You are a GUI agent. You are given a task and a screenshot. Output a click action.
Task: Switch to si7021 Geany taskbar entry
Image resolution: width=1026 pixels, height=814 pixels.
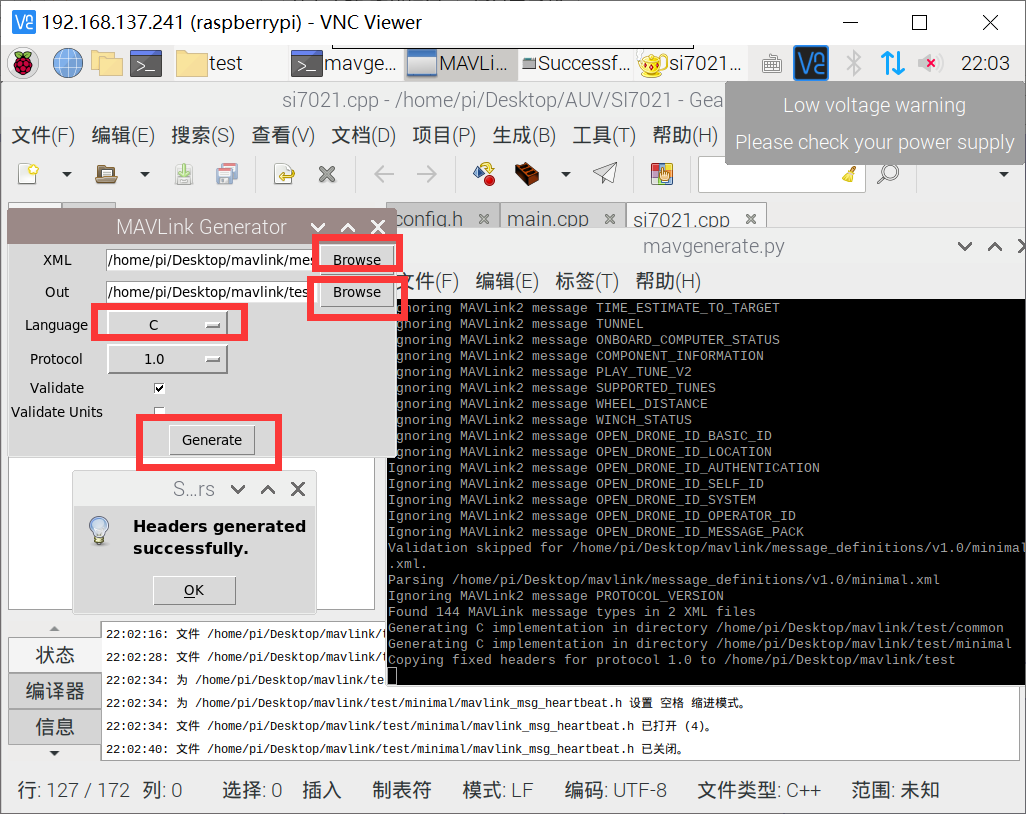(690, 63)
